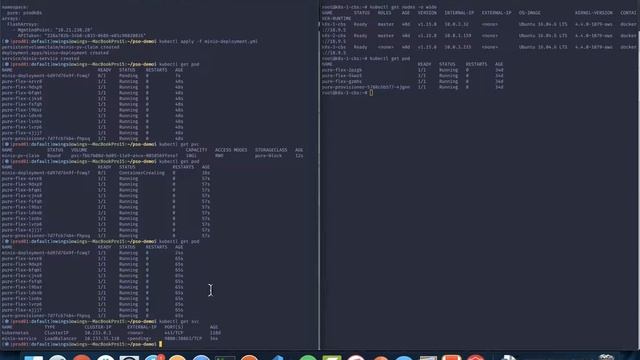The height and width of the screenshot is (360, 640).
Task: Select the <pending> external IP value
Action: [x=139, y=338]
